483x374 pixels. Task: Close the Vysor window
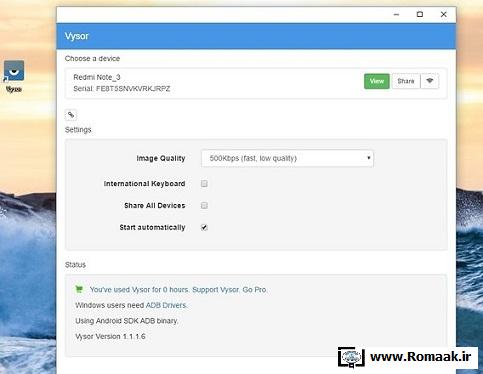point(444,14)
